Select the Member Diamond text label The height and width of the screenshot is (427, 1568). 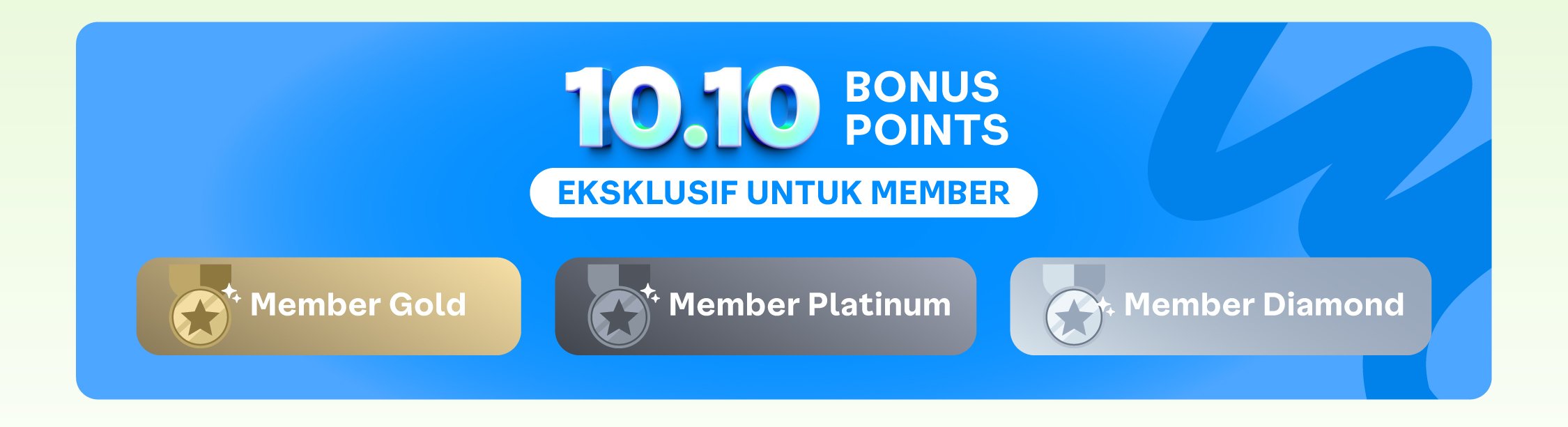coord(1264,305)
